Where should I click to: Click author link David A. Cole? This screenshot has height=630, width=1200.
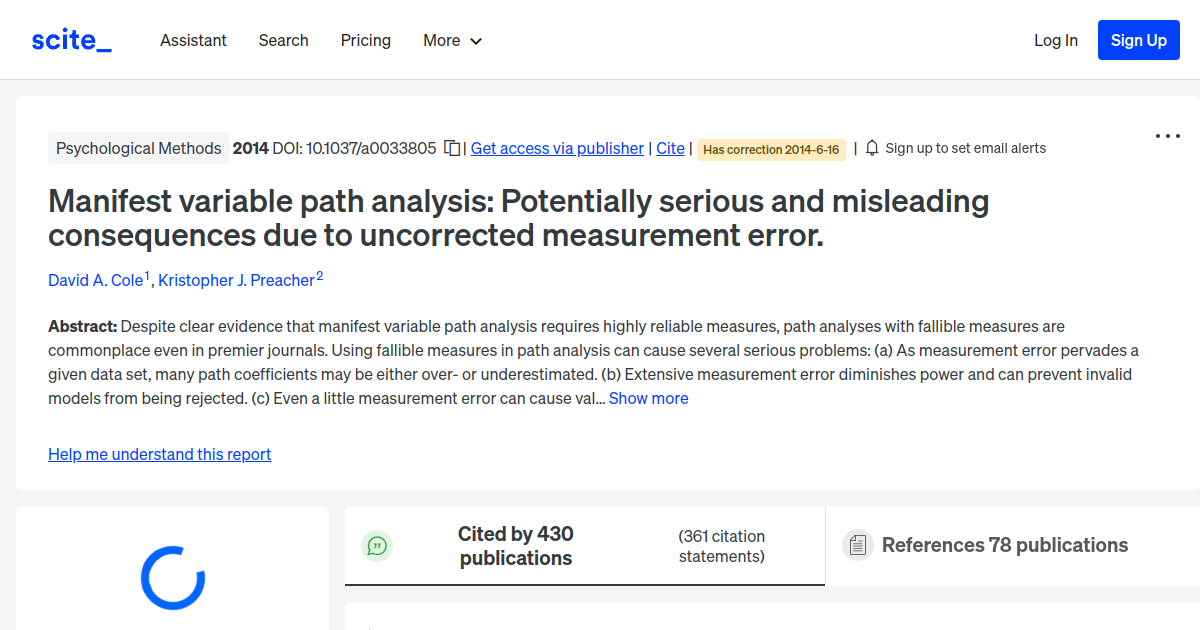pos(94,280)
